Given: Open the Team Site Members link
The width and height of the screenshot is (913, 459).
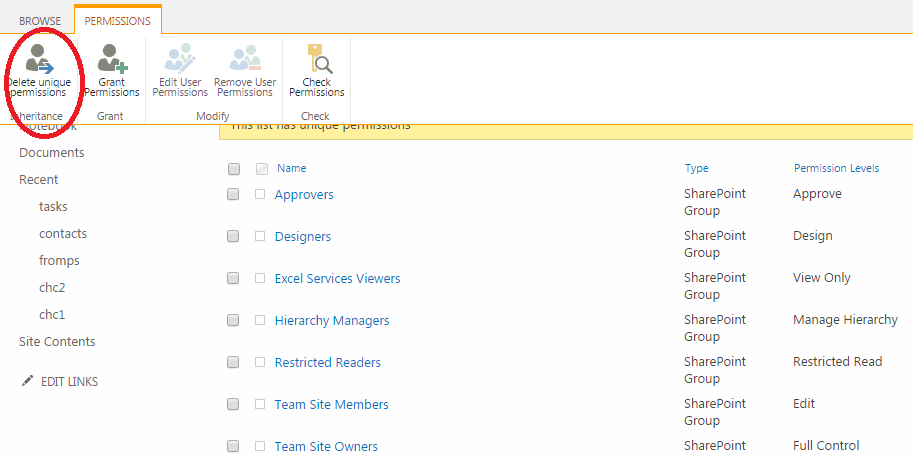Looking at the screenshot, I should 331,404.
